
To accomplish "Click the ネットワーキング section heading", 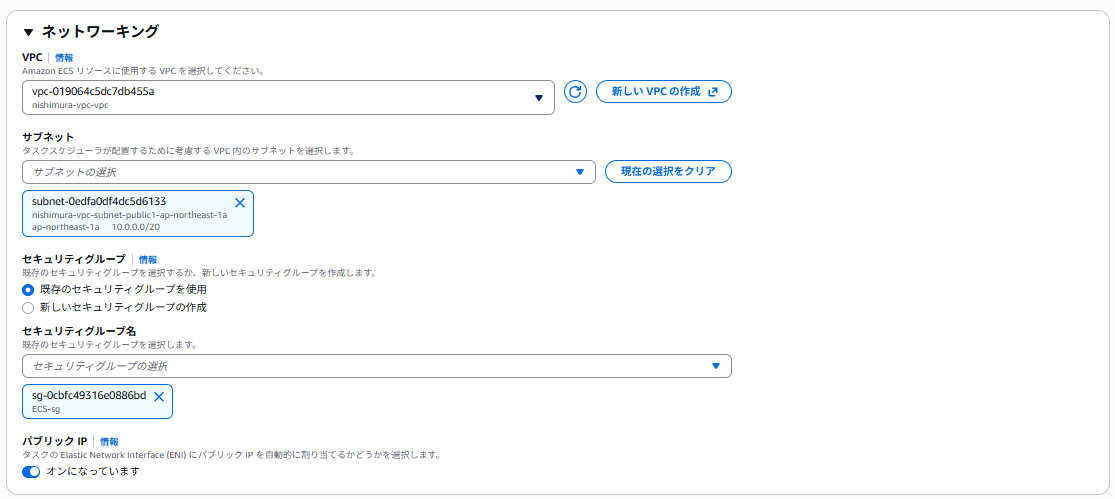I will click(100, 32).
